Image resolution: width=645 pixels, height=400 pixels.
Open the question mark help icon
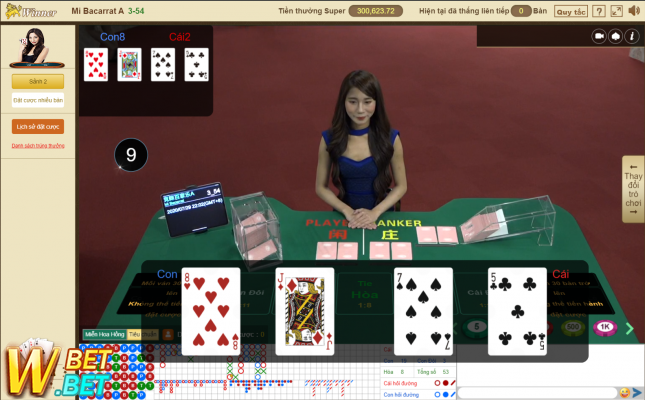599,11
